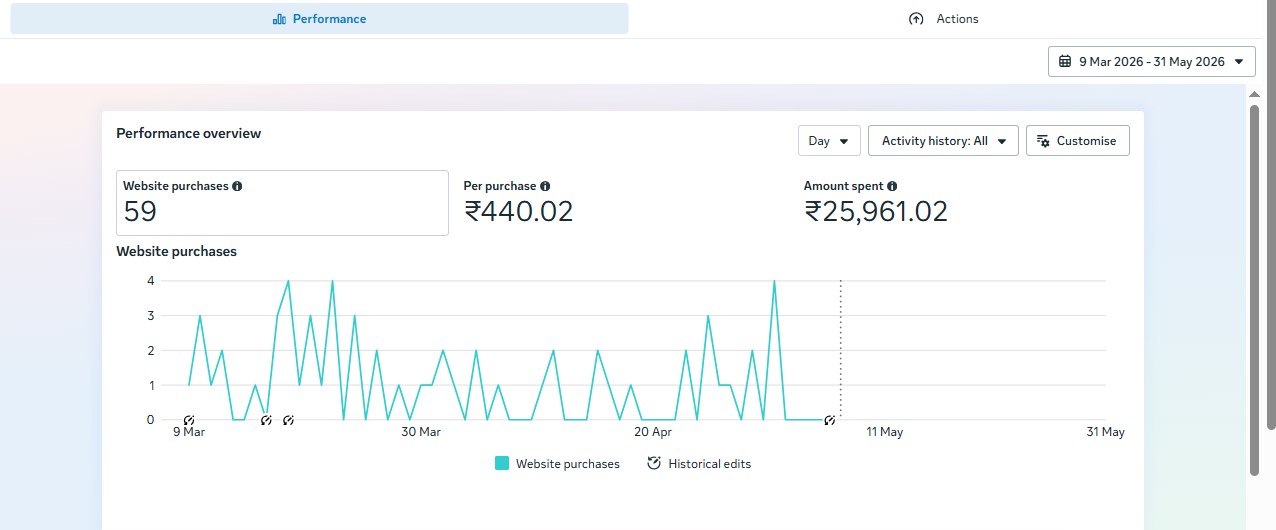Screen dimensions: 1276x530
Task: Click the calendar icon in date range
Action: (1066, 61)
